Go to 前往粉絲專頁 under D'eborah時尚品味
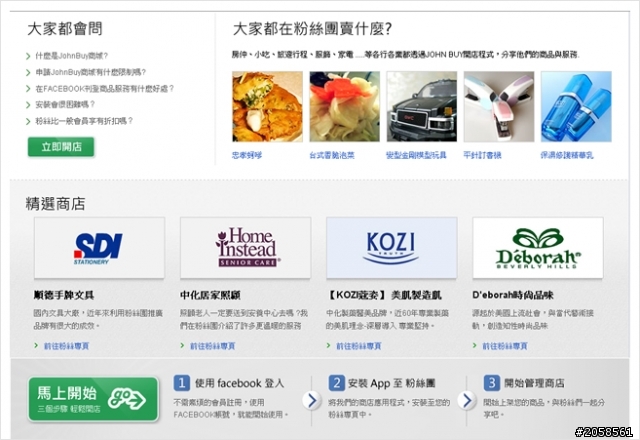 [504, 346]
